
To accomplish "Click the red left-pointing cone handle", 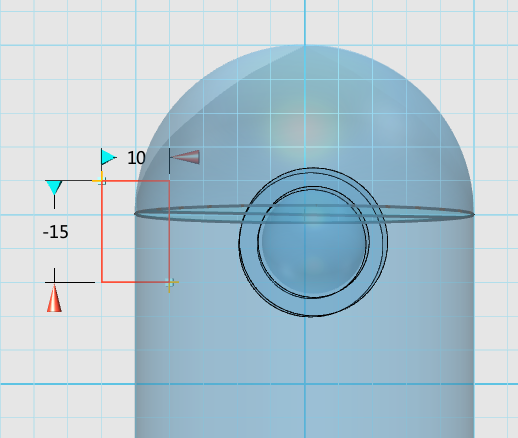I will pos(185,157).
